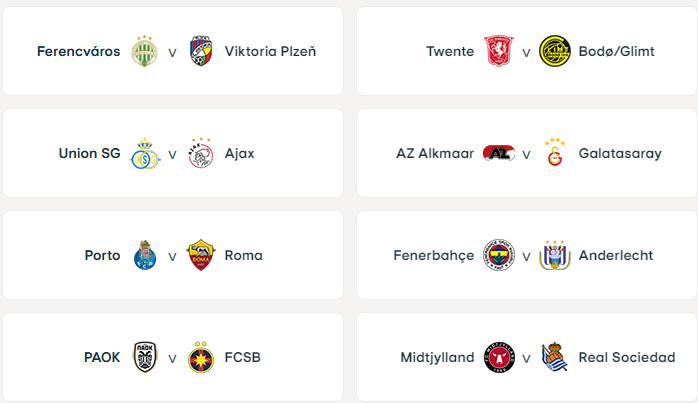The height and width of the screenshot is (403, 698).
Task: Click the Ferencváros club crest
Action: 145,52
